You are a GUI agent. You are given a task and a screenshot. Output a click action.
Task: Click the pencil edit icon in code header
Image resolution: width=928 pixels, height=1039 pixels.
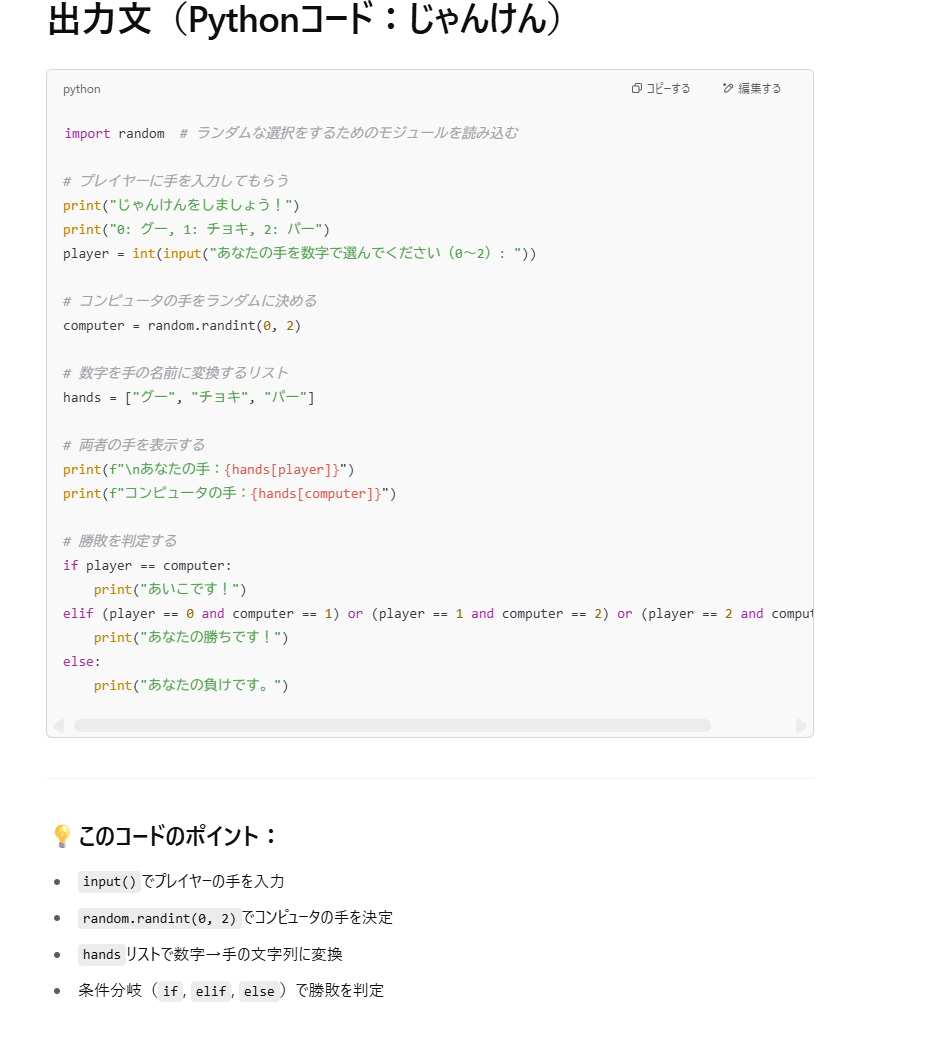(728, 89)
